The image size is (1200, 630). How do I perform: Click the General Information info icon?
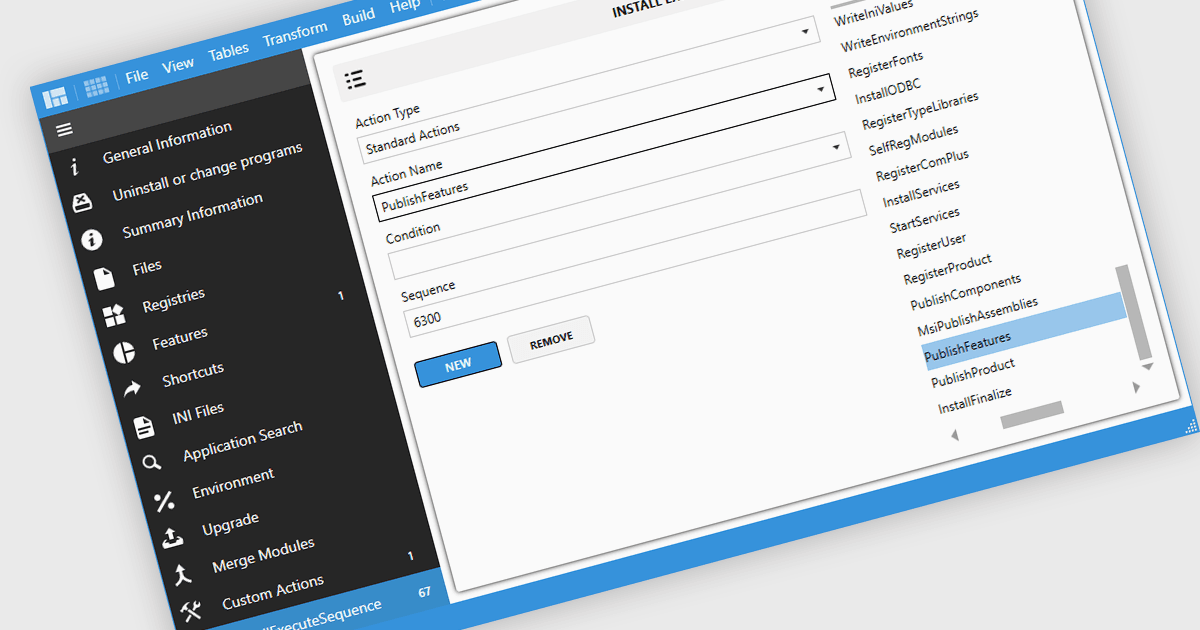(x=75, y=168)
